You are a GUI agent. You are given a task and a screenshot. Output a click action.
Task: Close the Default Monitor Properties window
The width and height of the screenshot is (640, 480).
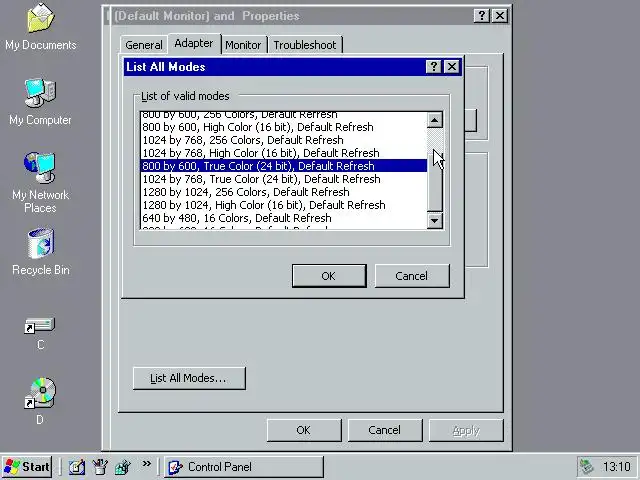click(x=500, y=16)
